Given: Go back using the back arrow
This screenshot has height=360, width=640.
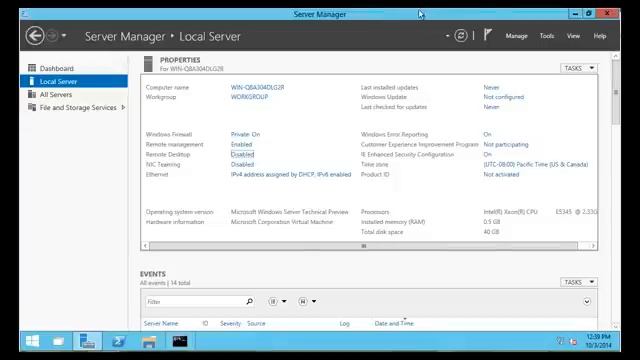Looking at the screenshot, I should tap(35, 36).
